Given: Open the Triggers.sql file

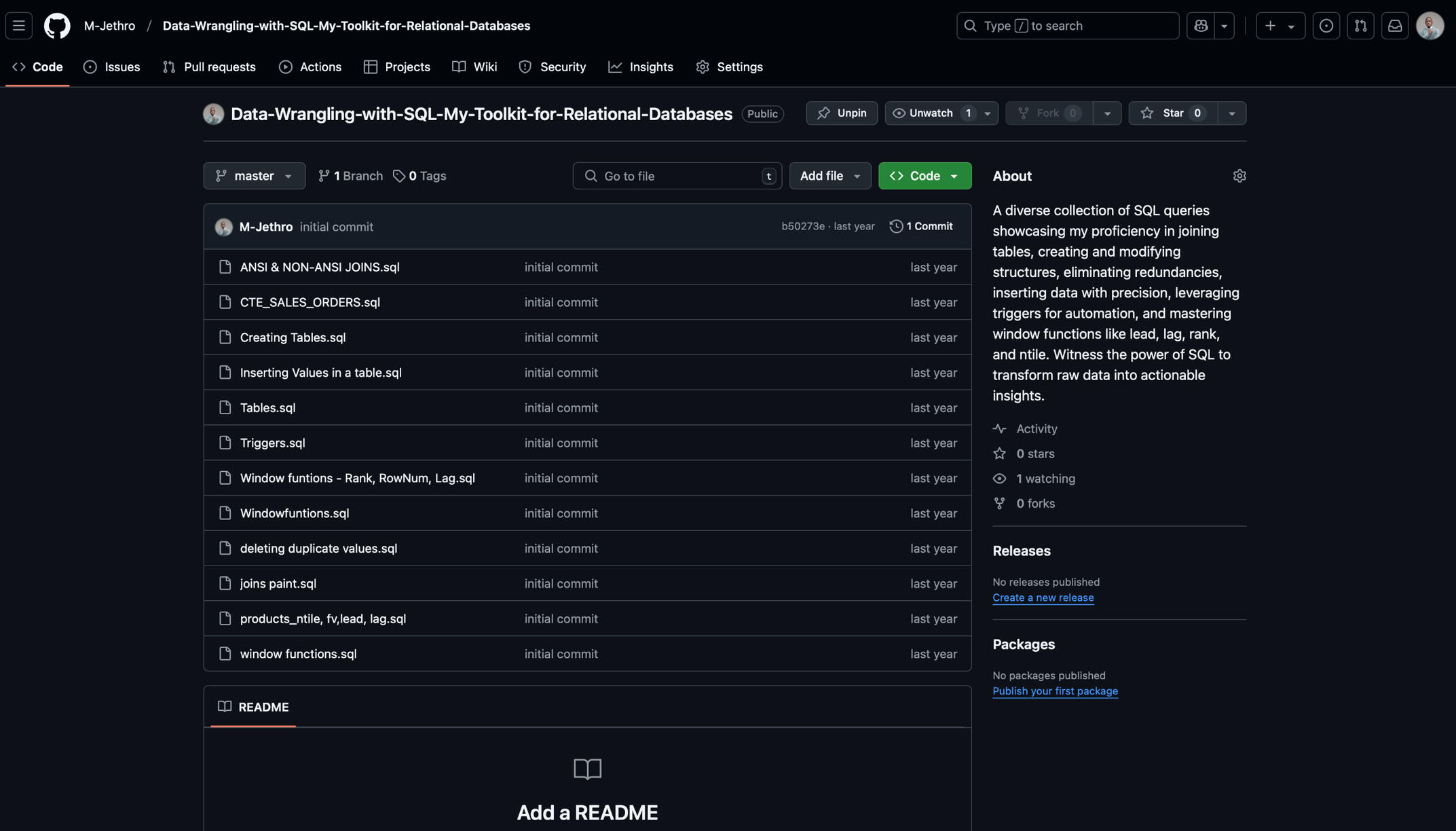Looking at the screenshot, I should (272, 443).
